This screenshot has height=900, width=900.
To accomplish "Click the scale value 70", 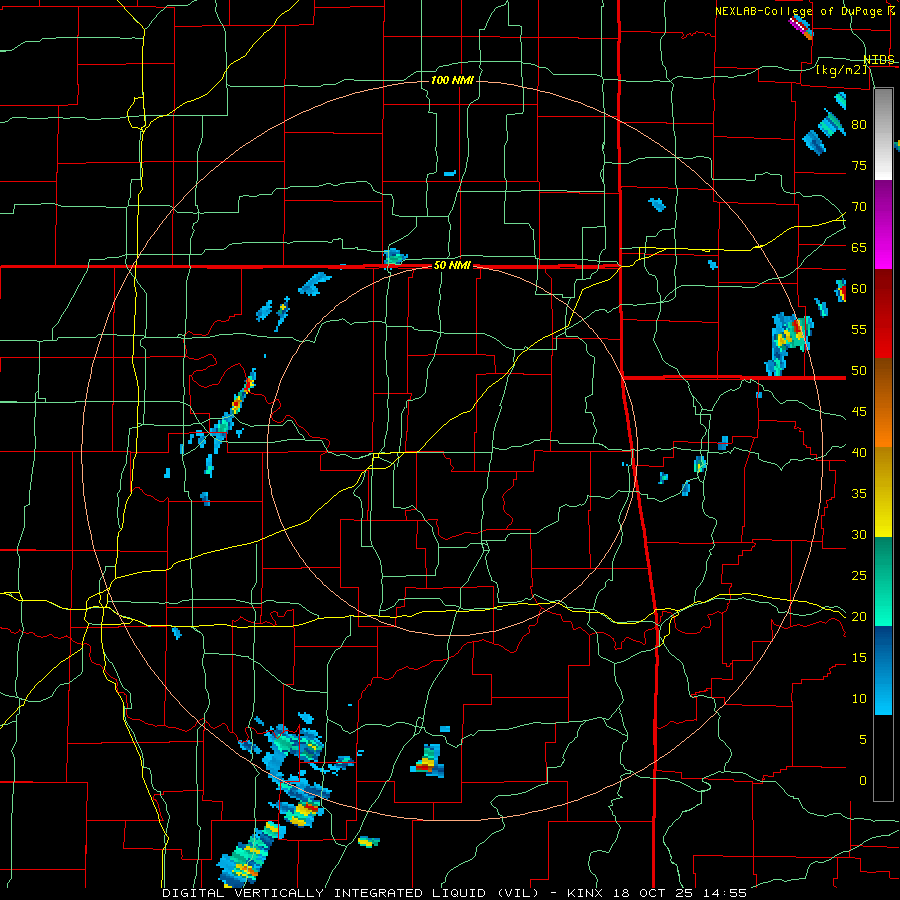I will click(859, 207).
